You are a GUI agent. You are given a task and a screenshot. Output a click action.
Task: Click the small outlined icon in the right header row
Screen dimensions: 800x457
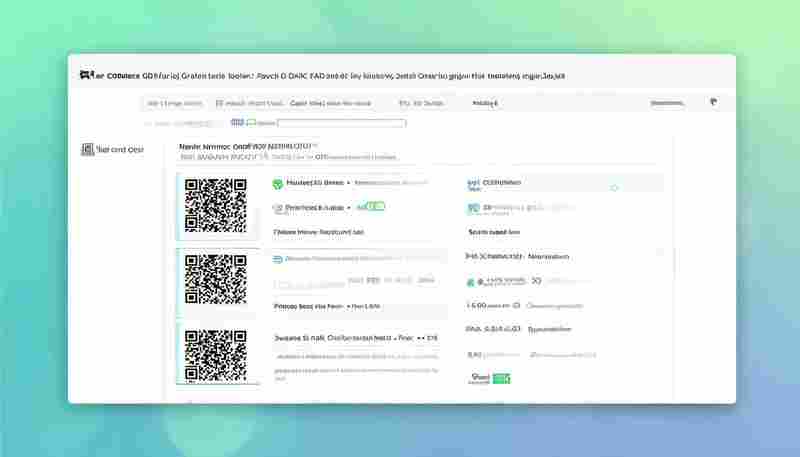click(x=614, y=188)
